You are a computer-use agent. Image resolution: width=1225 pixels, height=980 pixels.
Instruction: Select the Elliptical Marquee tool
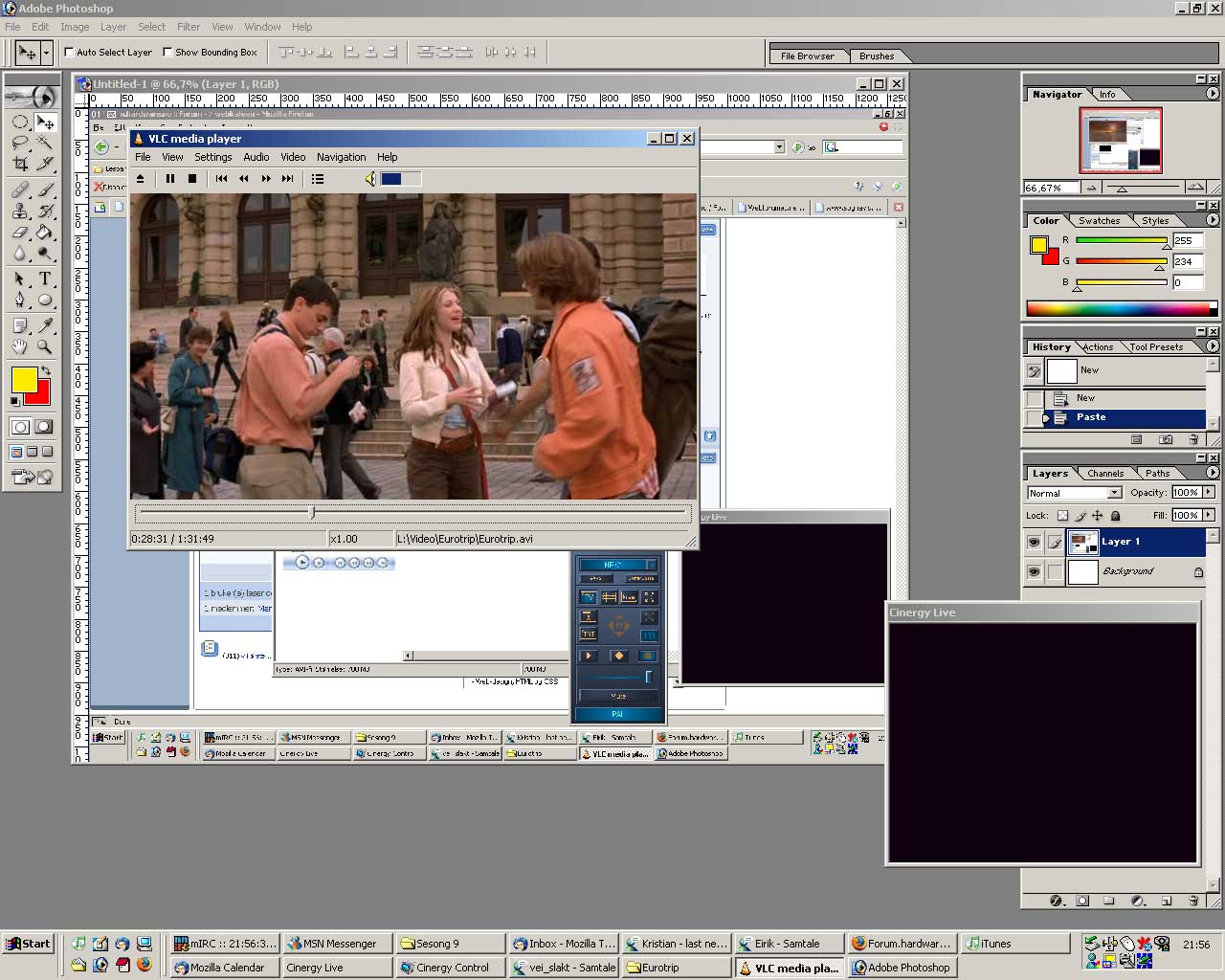click(20, 122)
